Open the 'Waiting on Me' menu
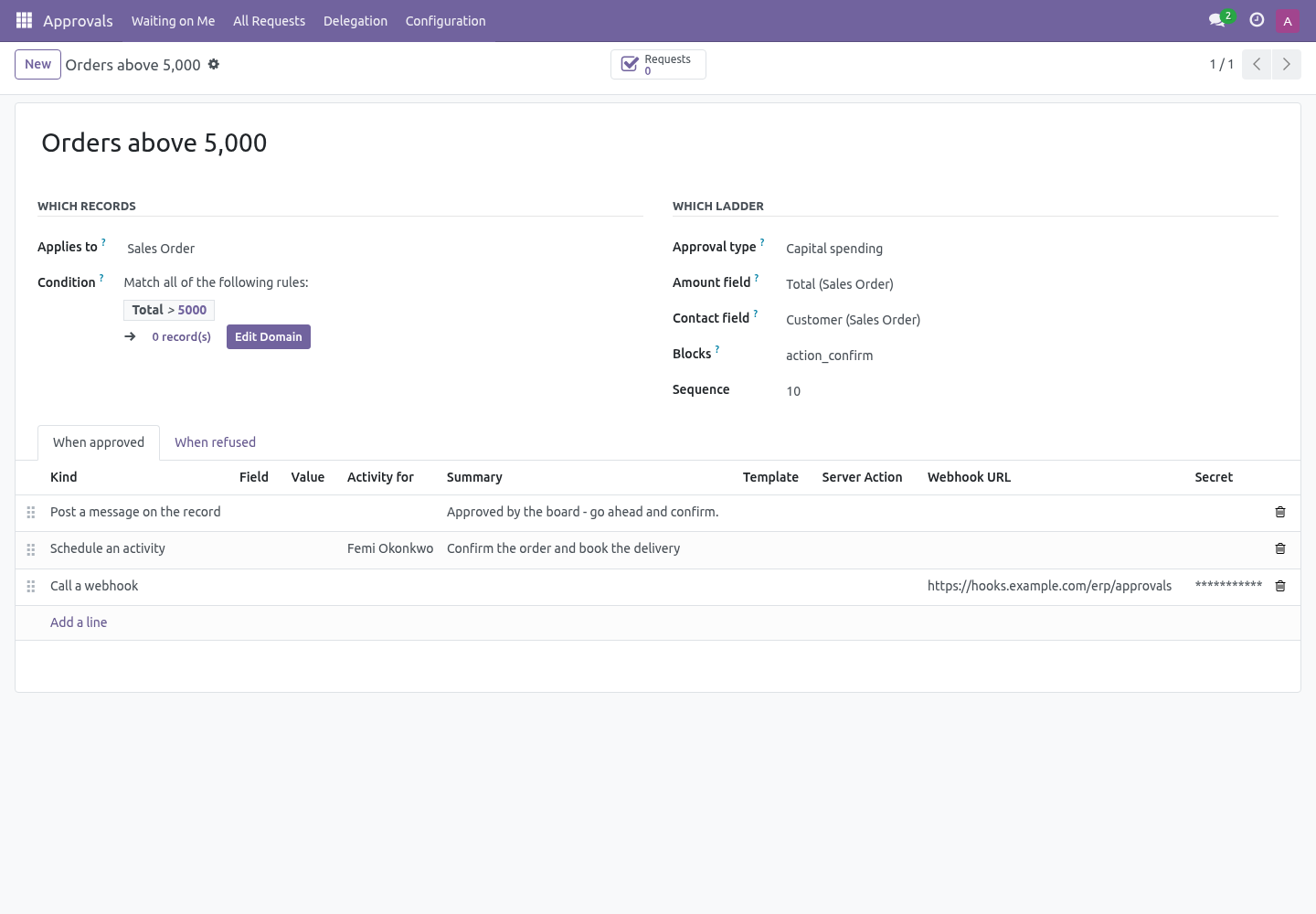Image resolution: width=1316 pixels, height=914 pixels. tap(174, 21)
